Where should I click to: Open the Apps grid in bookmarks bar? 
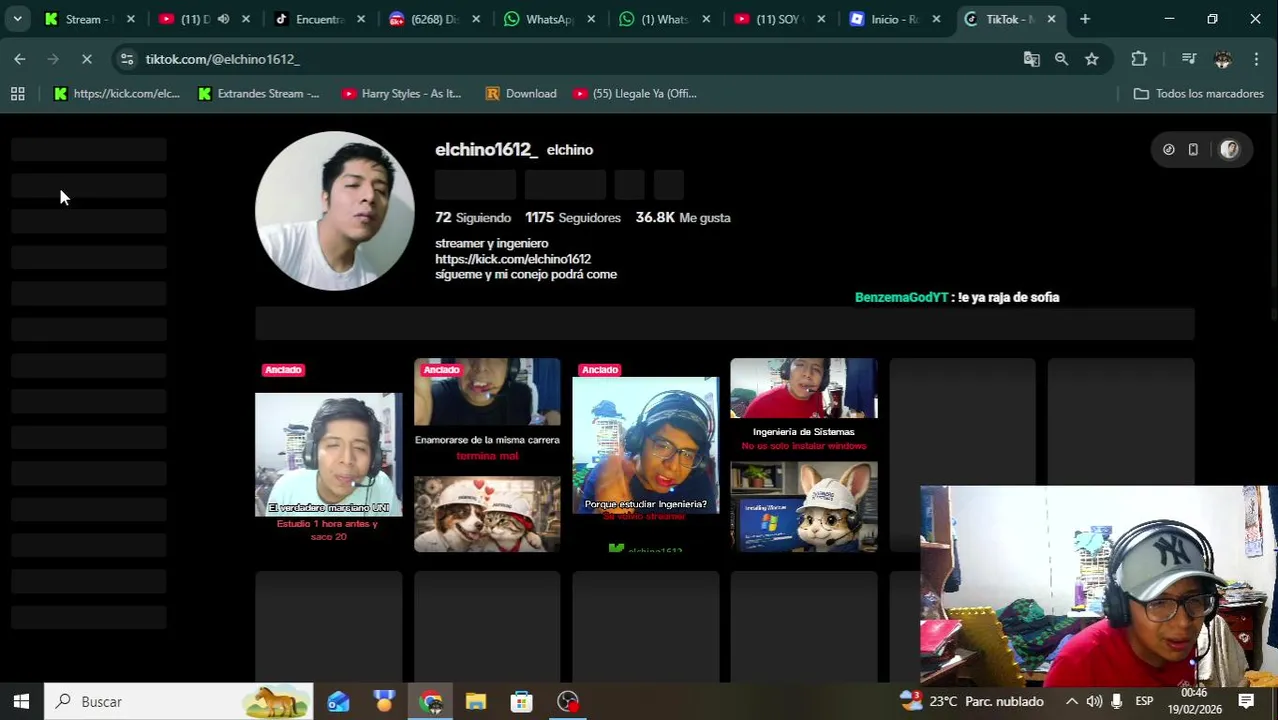tap(17, 93)
